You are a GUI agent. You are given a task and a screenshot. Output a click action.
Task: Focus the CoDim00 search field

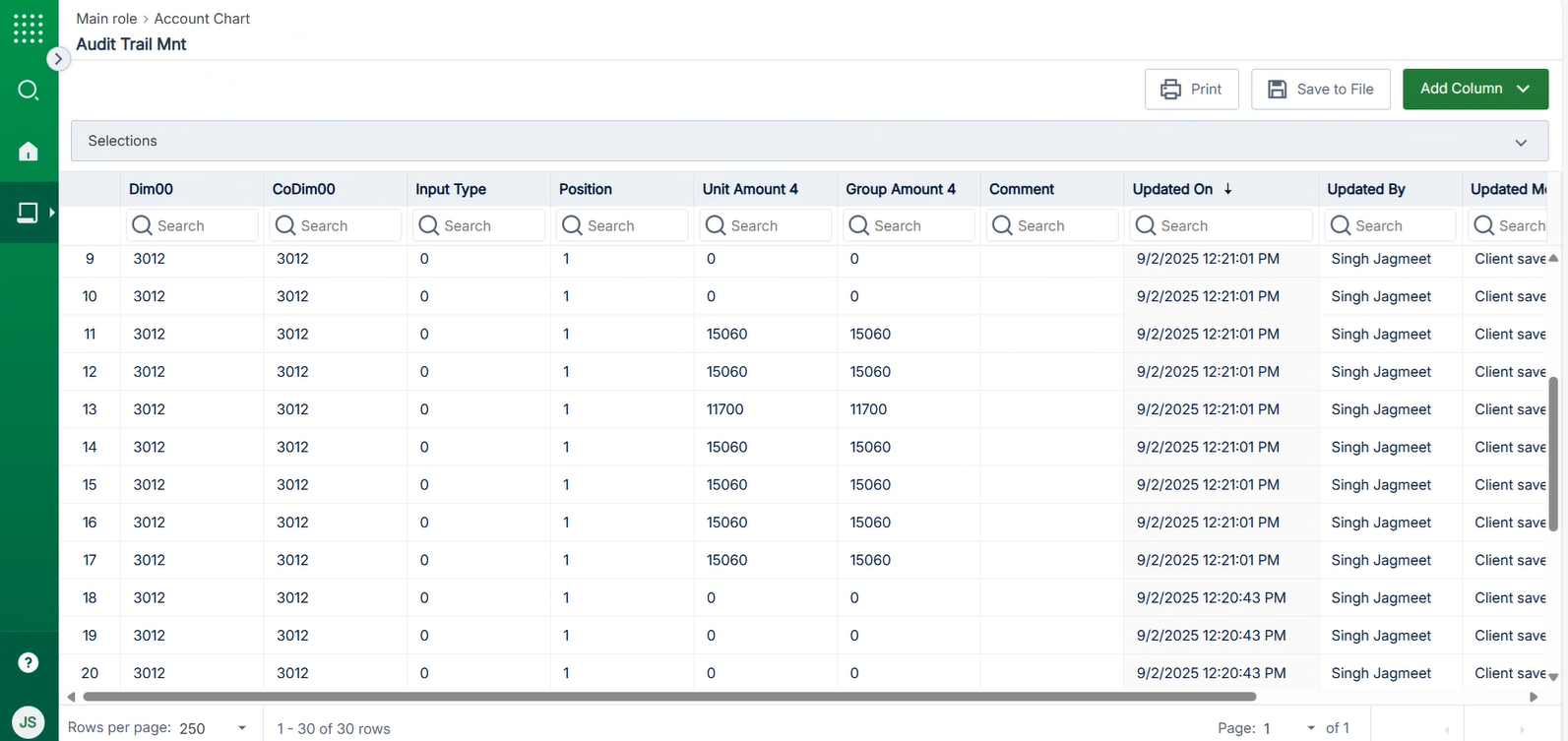[336, 225]
